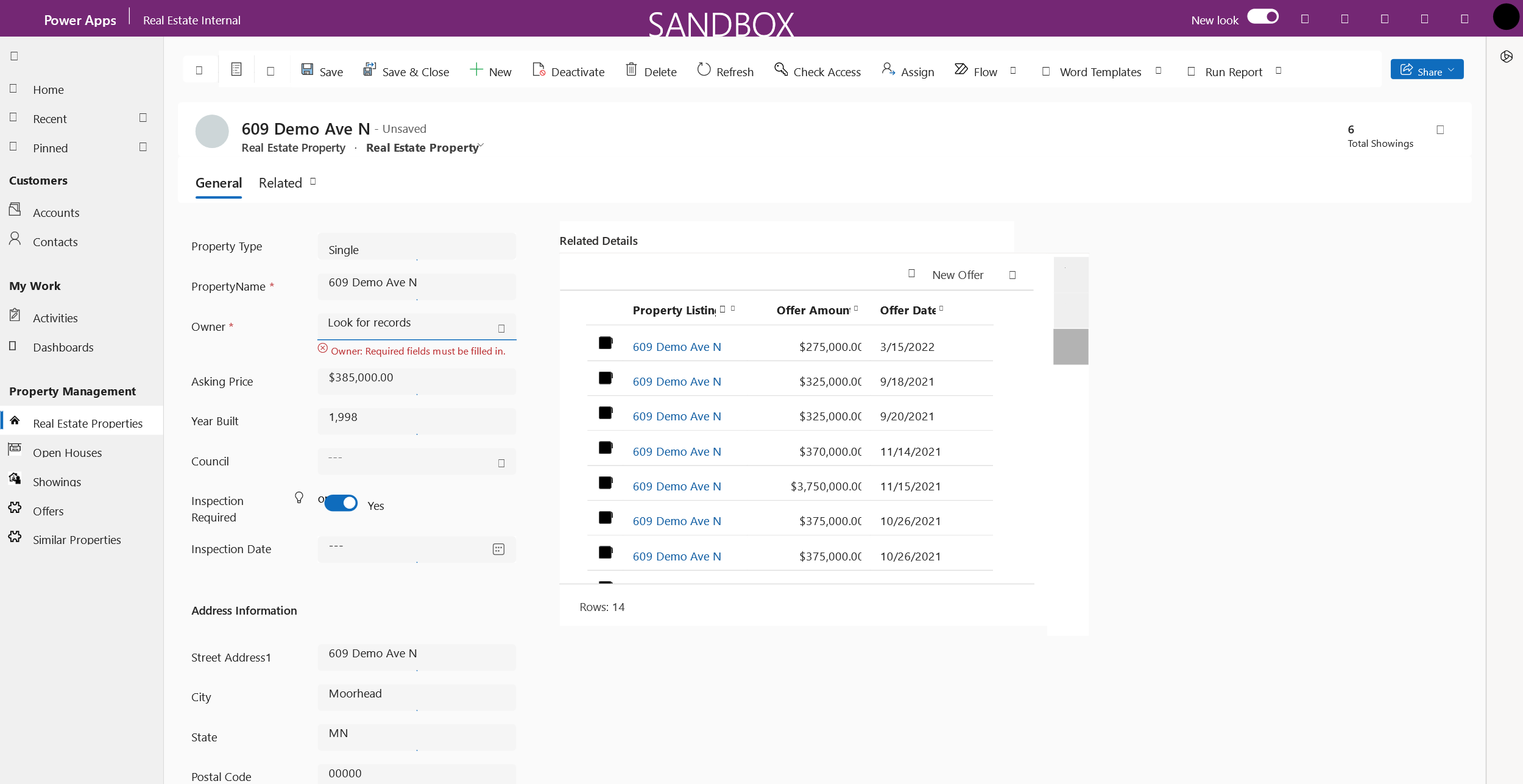The height and width of the screenshot is (784, 1523).
Task: Click the Deactivate command
Action: pos(568,71)
